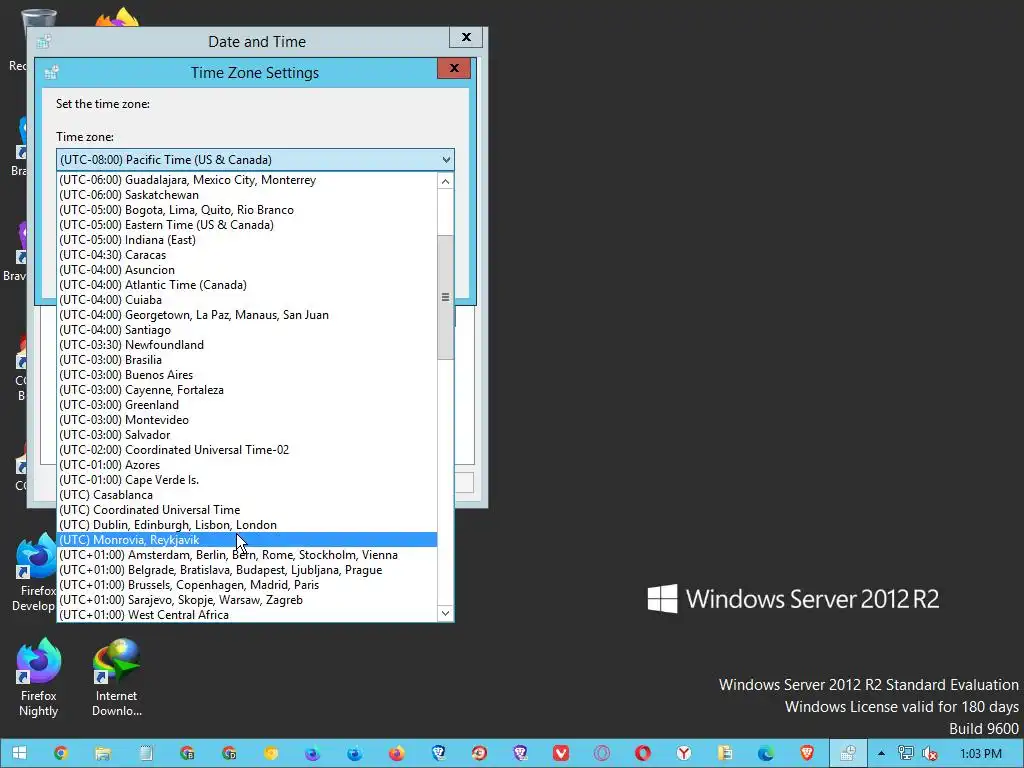Open the 1:03 PM taskbar clock
Viewport: 1024px width, 768px height.
pos(981,754)
